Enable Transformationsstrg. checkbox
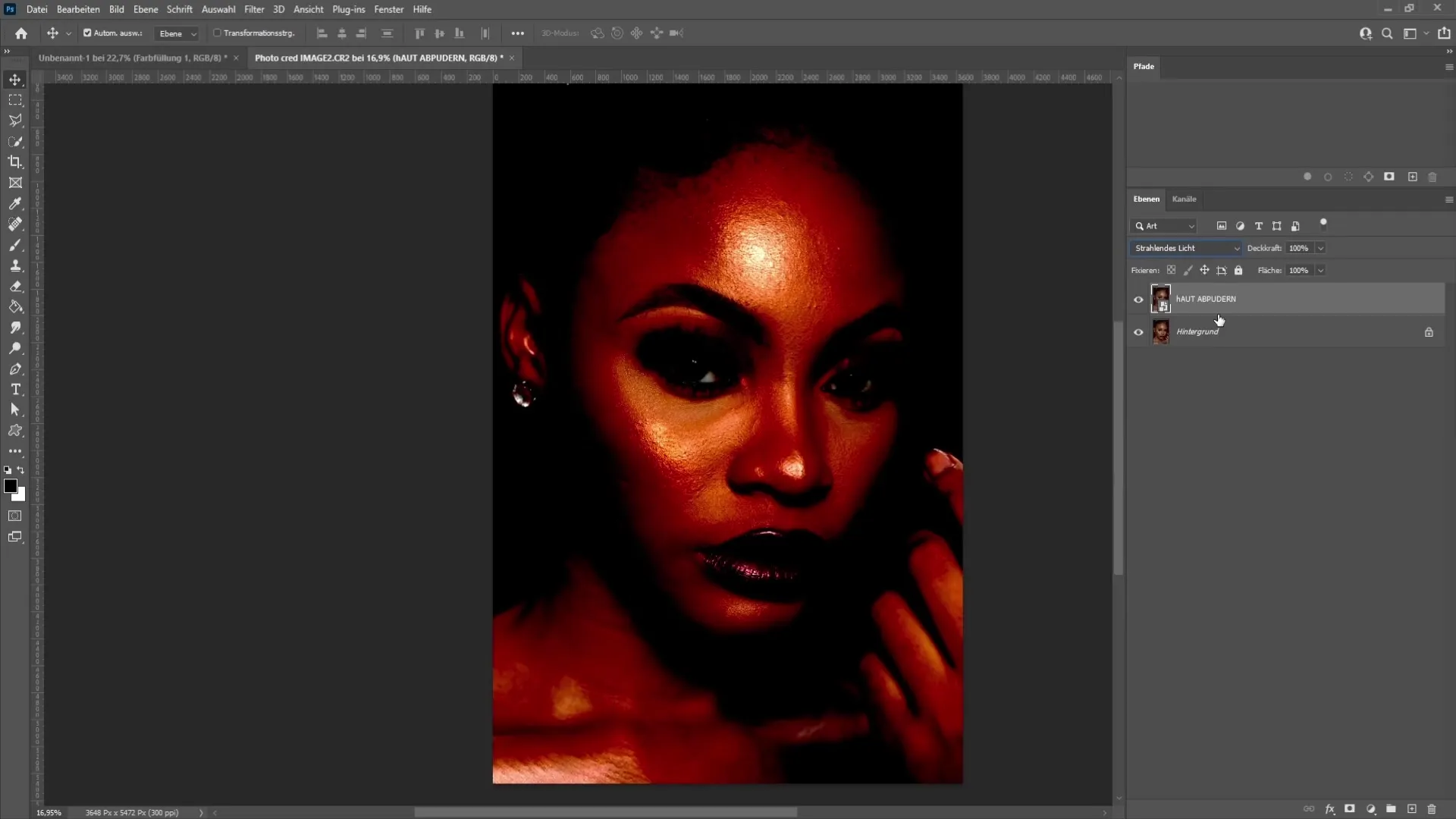 [217, 33]
